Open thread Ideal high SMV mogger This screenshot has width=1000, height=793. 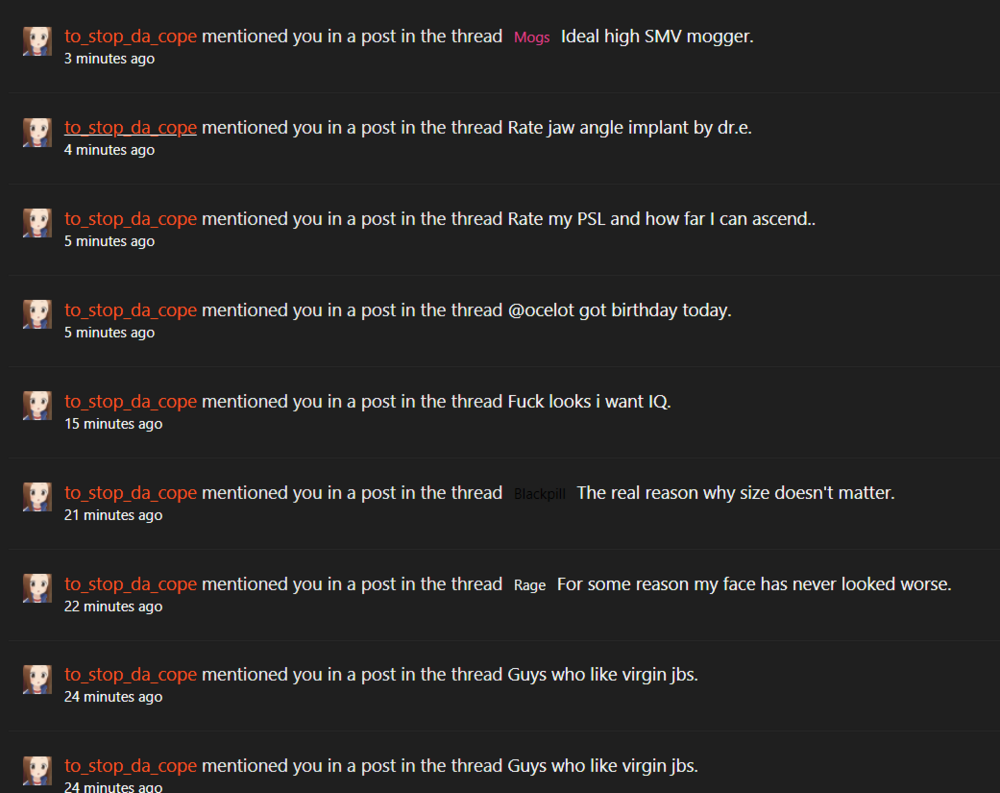[x=657, y=36]
